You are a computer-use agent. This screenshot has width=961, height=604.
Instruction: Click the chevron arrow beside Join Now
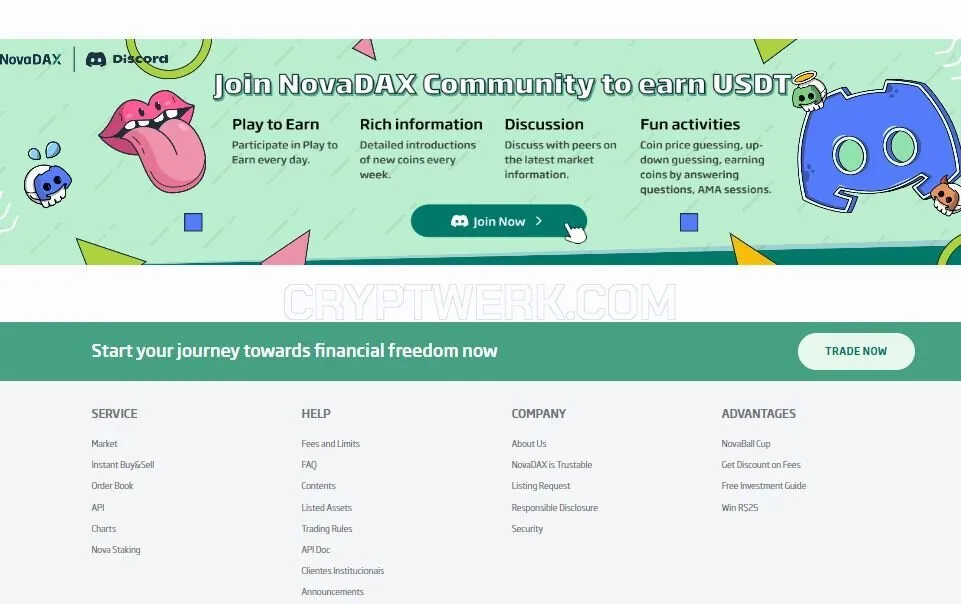[538, 221]
